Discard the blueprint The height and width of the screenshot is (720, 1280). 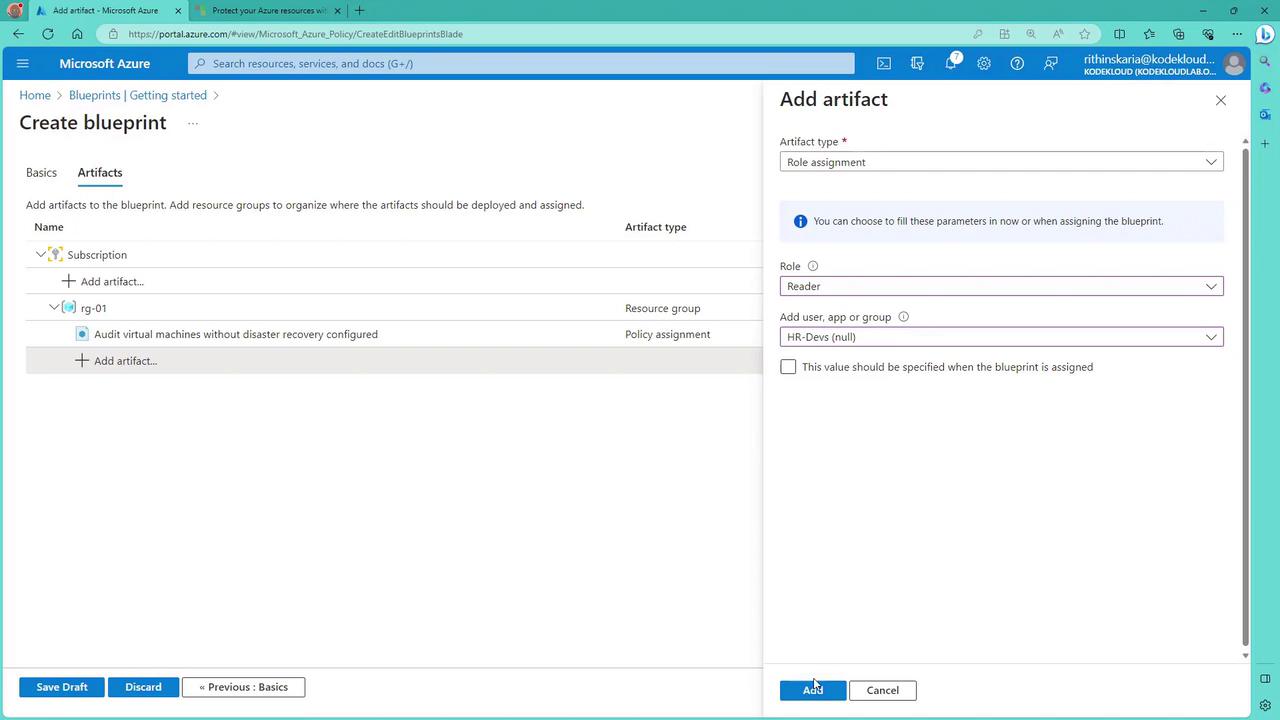143,687
